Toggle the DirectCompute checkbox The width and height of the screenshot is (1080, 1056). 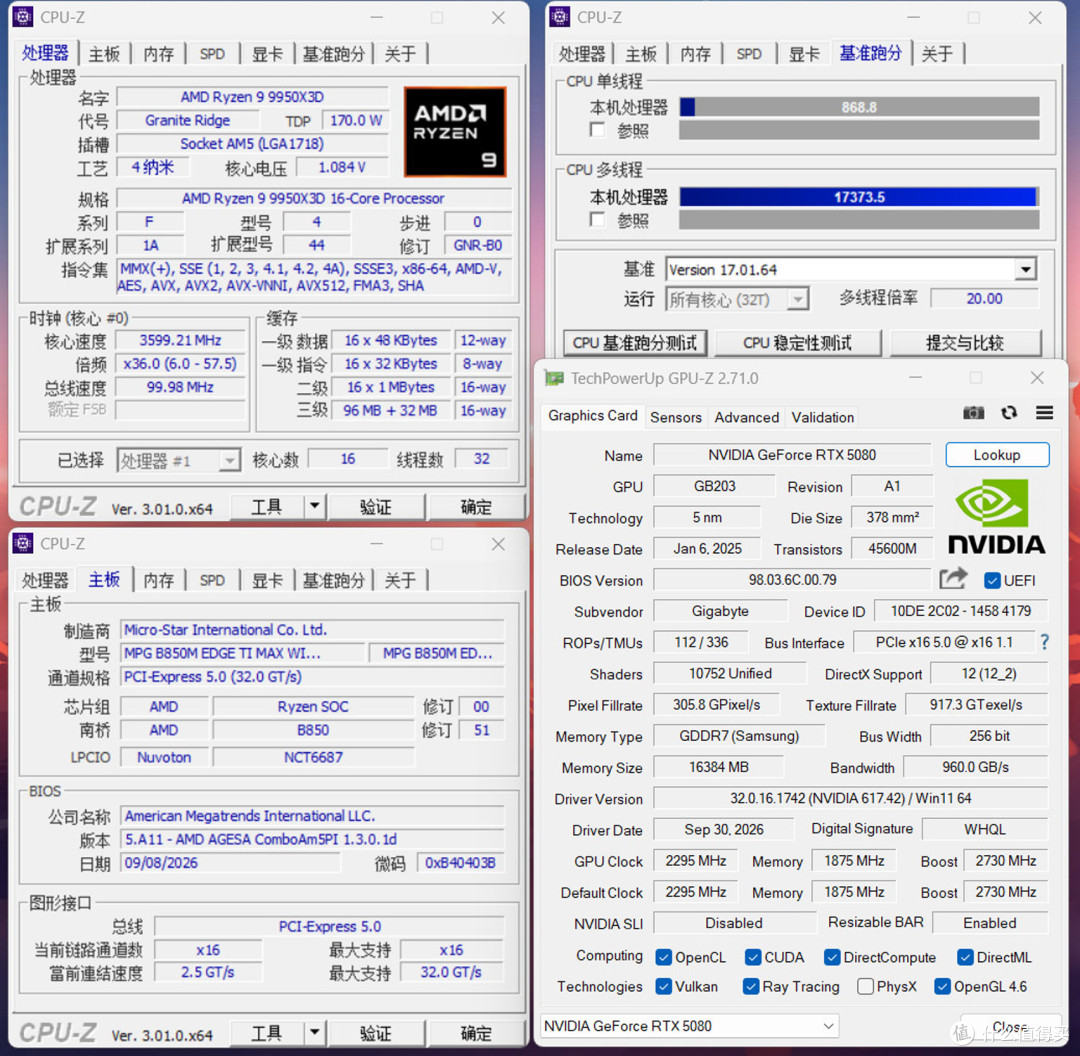pos(832,957)
